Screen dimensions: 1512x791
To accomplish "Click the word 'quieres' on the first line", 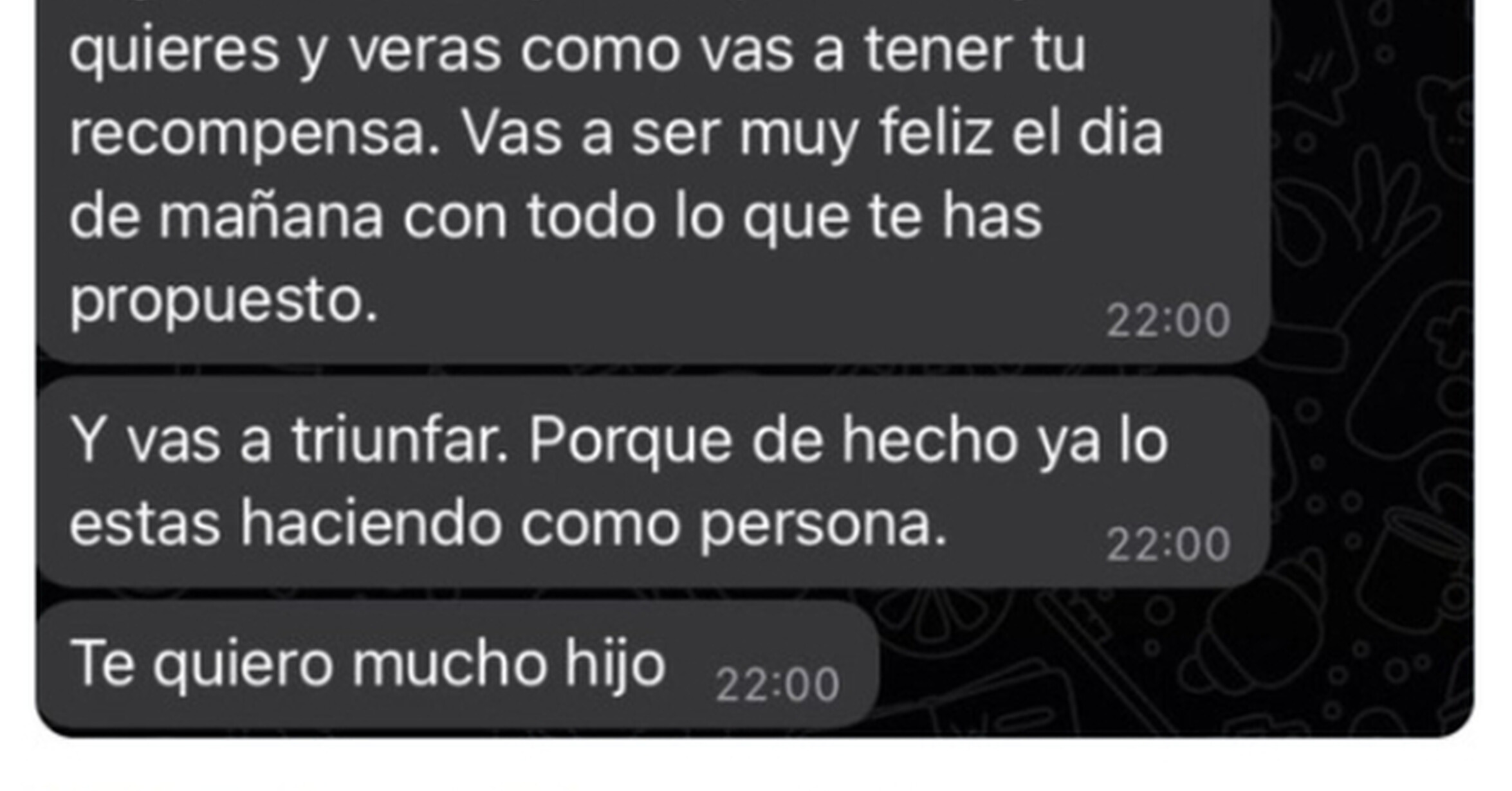I will 174,51.
